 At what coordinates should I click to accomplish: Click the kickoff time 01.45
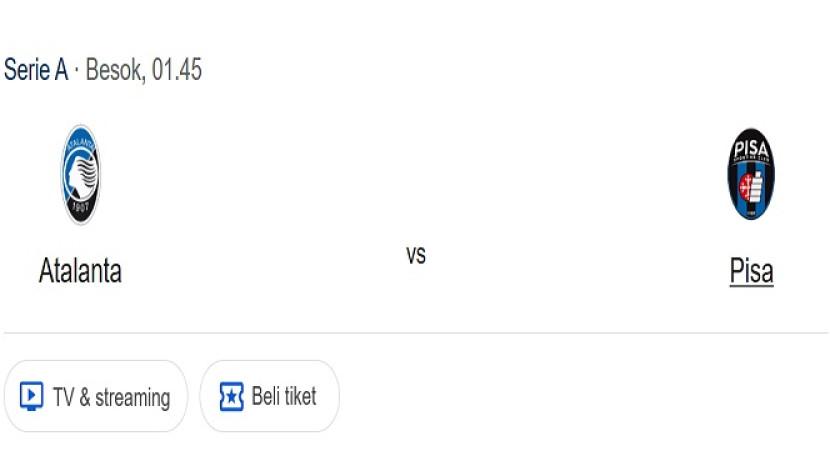coord(177,70)
